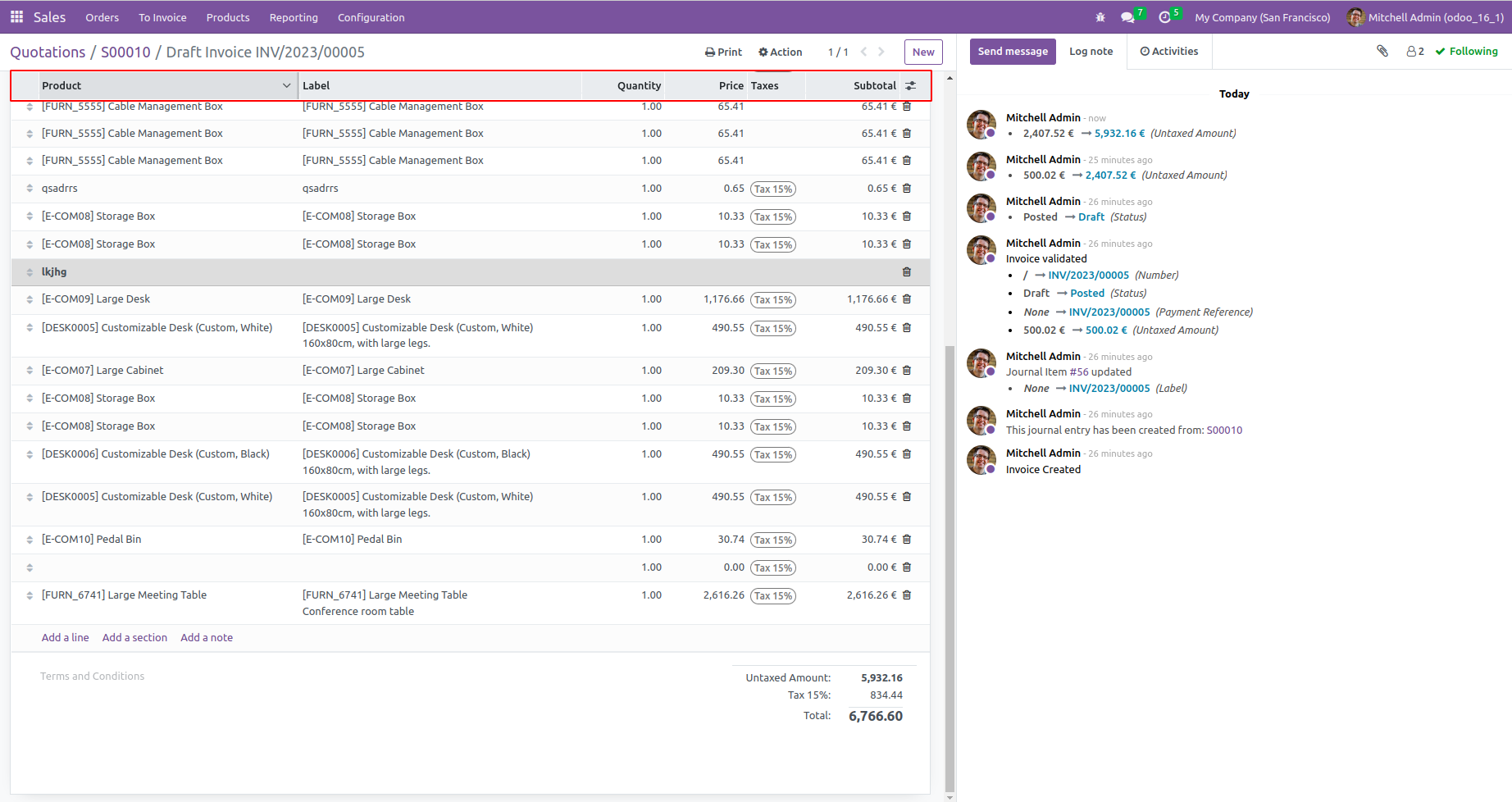Click the paperclip attachments icon

[x=1382, y=51]
